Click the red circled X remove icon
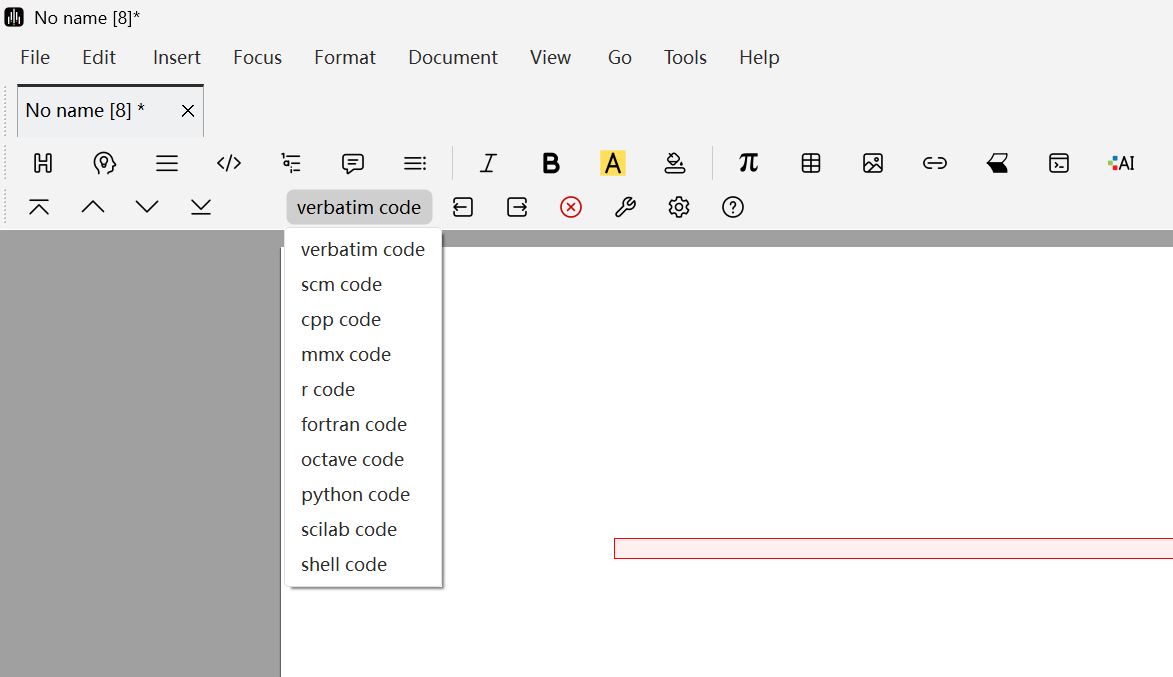 (571, 207)
